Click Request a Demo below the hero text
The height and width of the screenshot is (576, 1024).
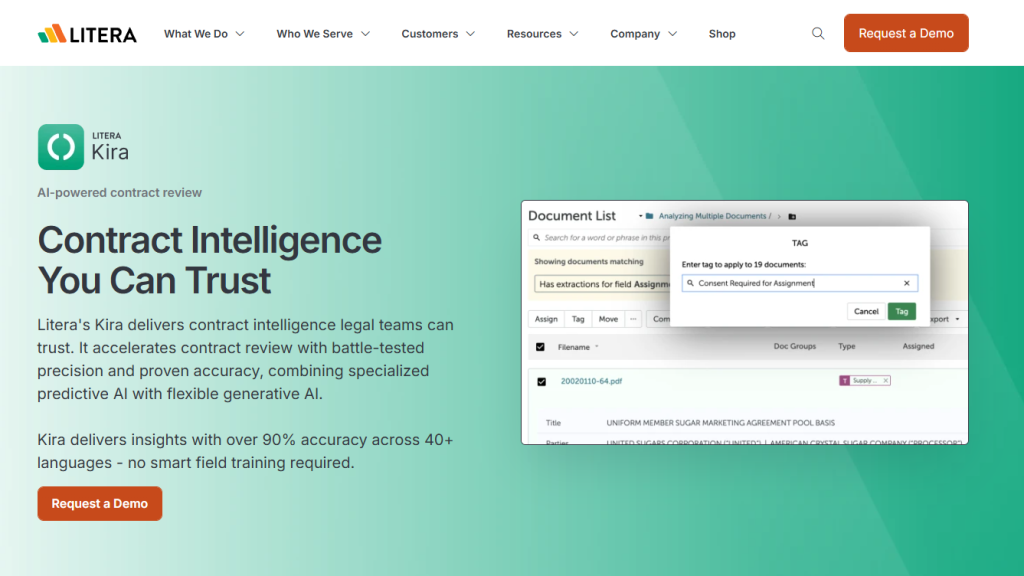click(99, 504)
